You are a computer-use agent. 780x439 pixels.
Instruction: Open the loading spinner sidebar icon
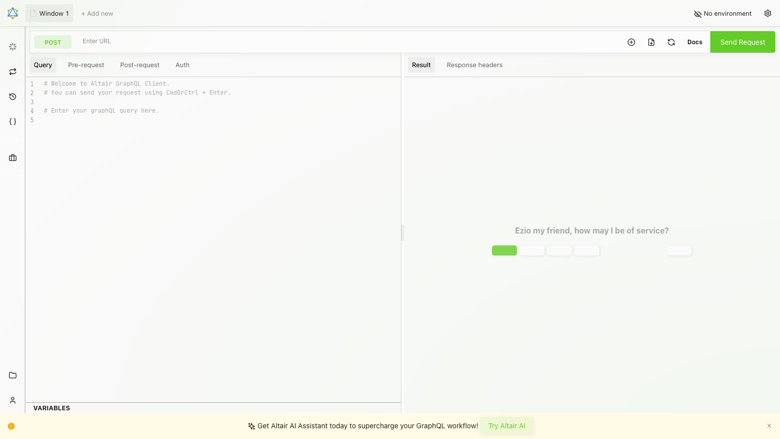[x=13, y=47]
